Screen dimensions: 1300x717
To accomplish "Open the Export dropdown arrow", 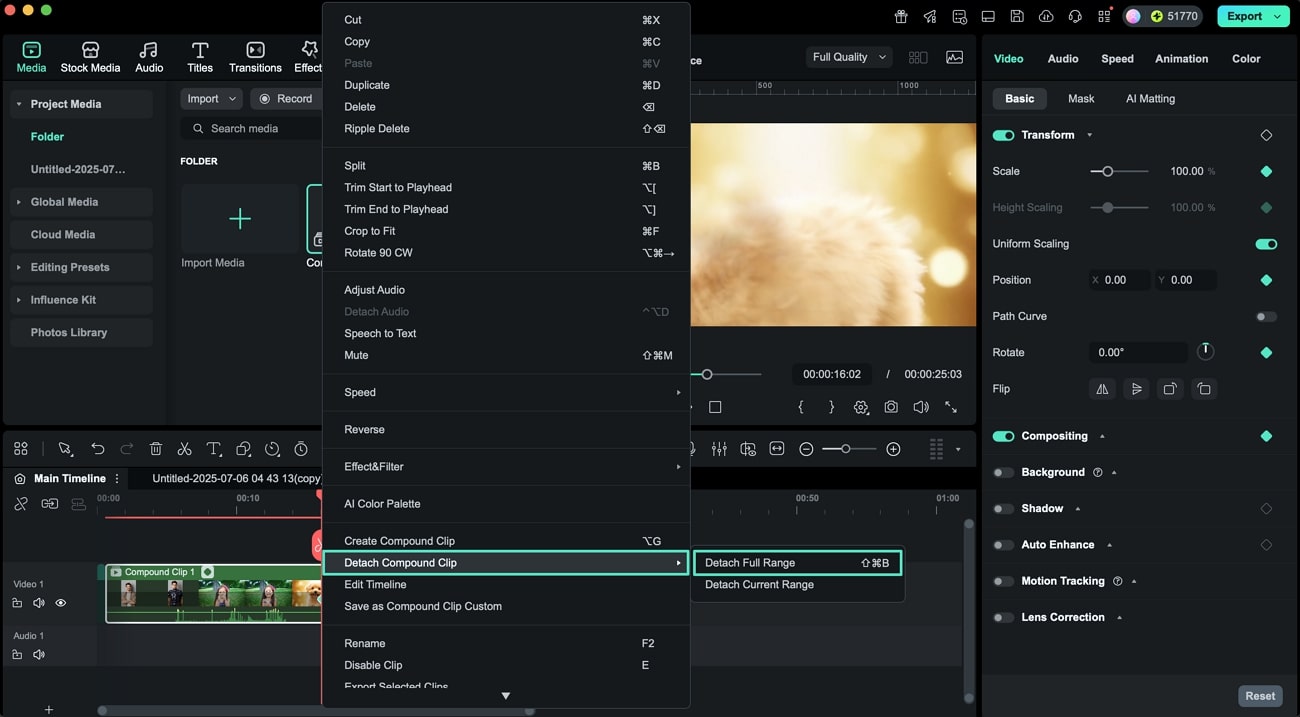I will (1277, 16).
